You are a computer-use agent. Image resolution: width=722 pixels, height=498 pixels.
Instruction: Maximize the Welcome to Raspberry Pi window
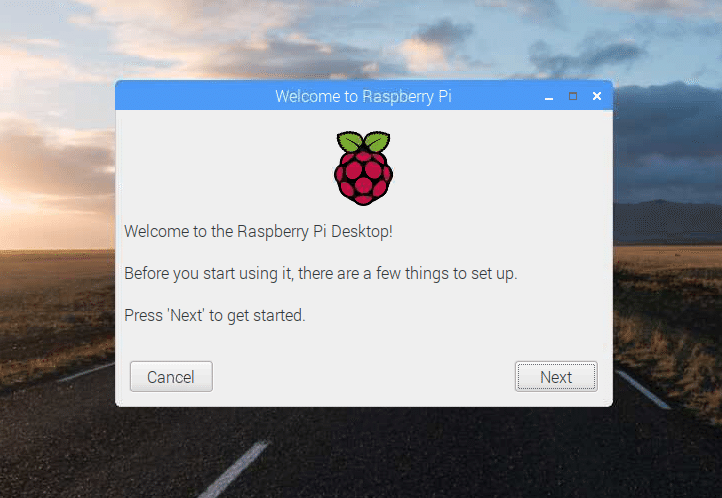coord(573,96)
